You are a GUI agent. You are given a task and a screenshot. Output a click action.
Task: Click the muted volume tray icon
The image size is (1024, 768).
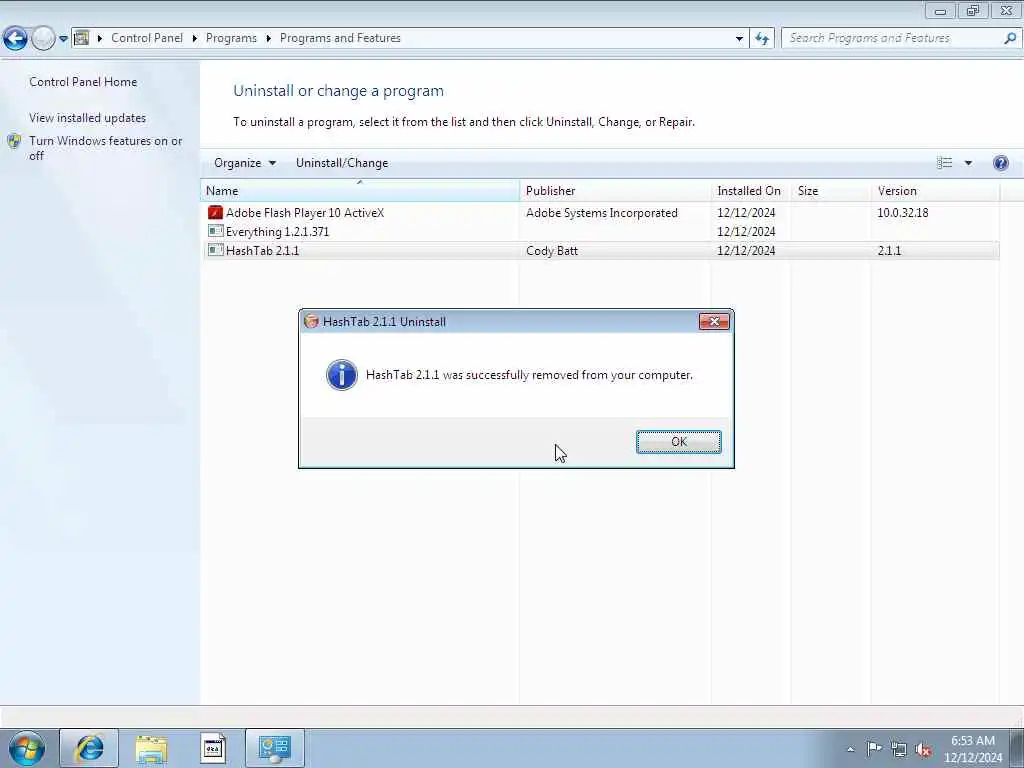pos(923,749)
